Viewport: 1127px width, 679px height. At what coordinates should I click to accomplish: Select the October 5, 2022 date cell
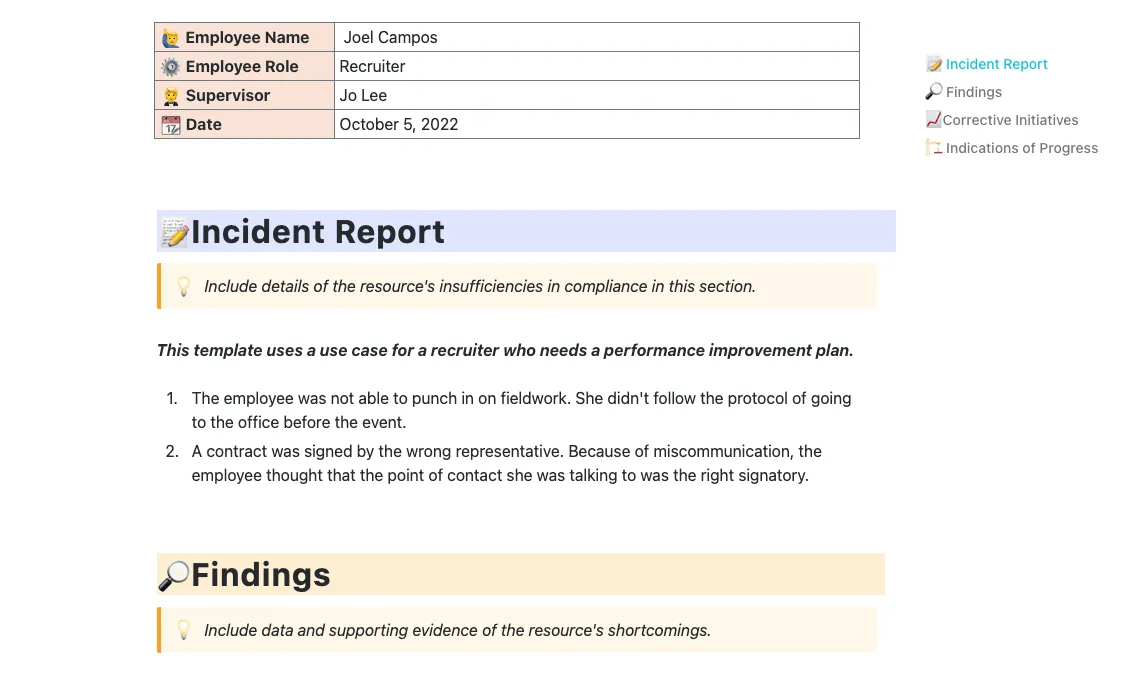click(x=597, y=124)
